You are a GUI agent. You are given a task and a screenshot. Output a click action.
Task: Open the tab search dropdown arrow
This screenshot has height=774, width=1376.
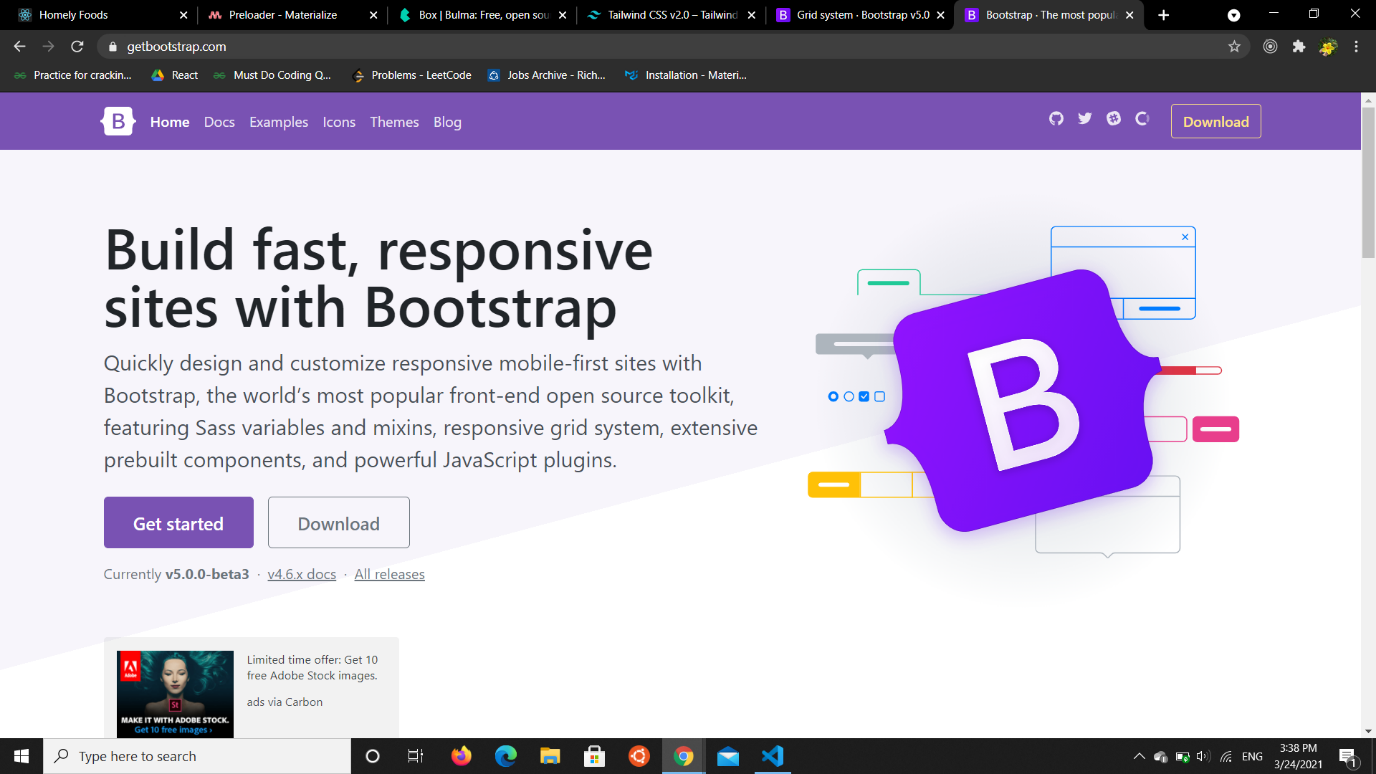(1234, 15)
